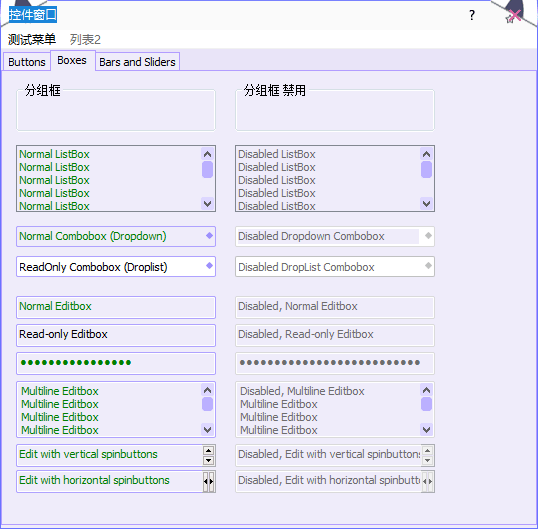Click the Read-only Editbox field
Image resolution: width=538 pixels, height=529 pixels.
tap(116, 335)
